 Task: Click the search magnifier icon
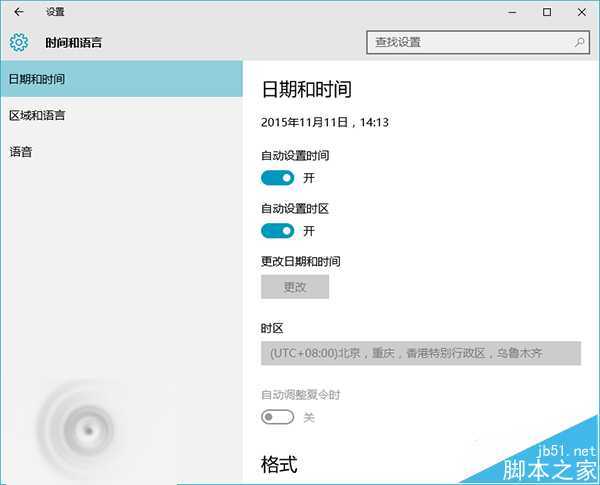tap(579, 42)
